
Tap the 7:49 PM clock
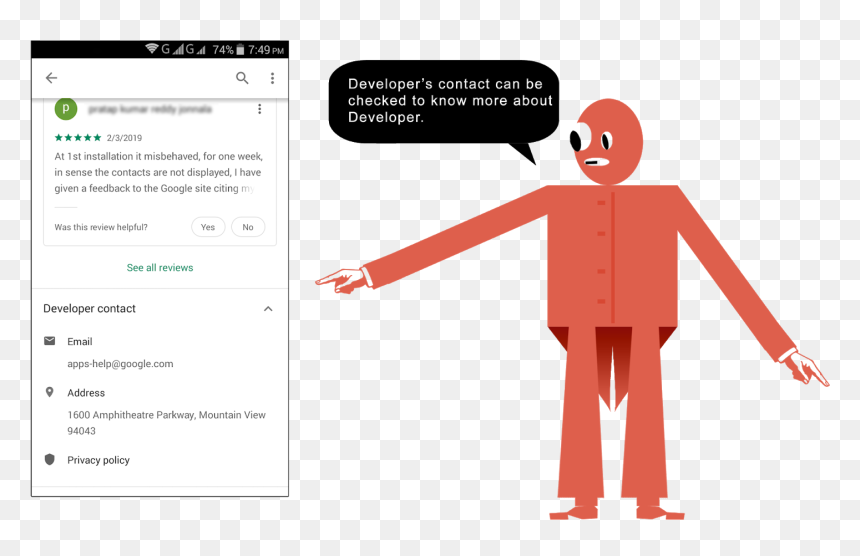pos(265,50)
